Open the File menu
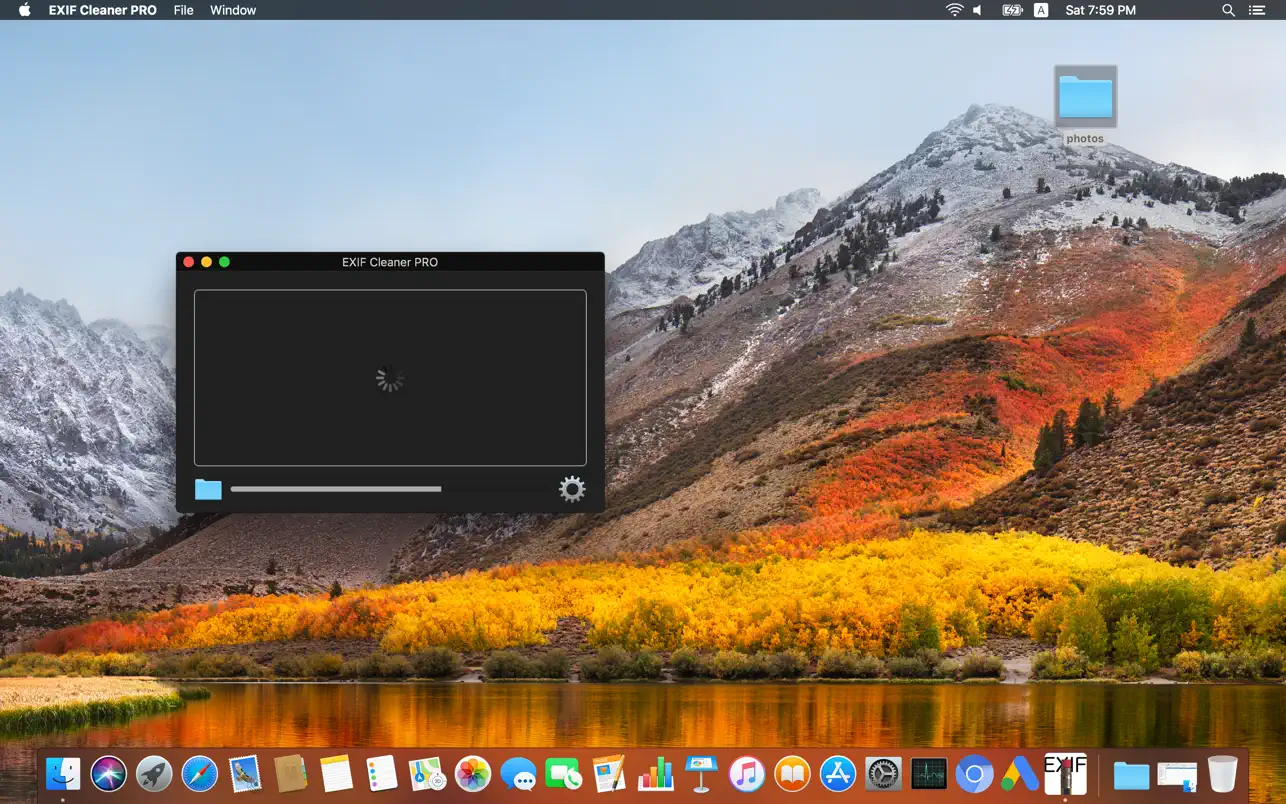 183,10
